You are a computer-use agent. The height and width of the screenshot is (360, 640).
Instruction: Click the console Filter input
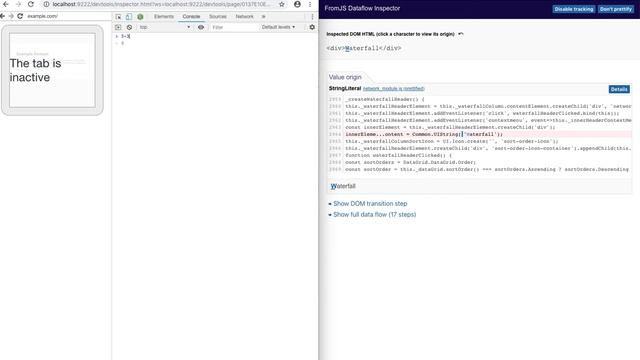[x=233, y=27]
